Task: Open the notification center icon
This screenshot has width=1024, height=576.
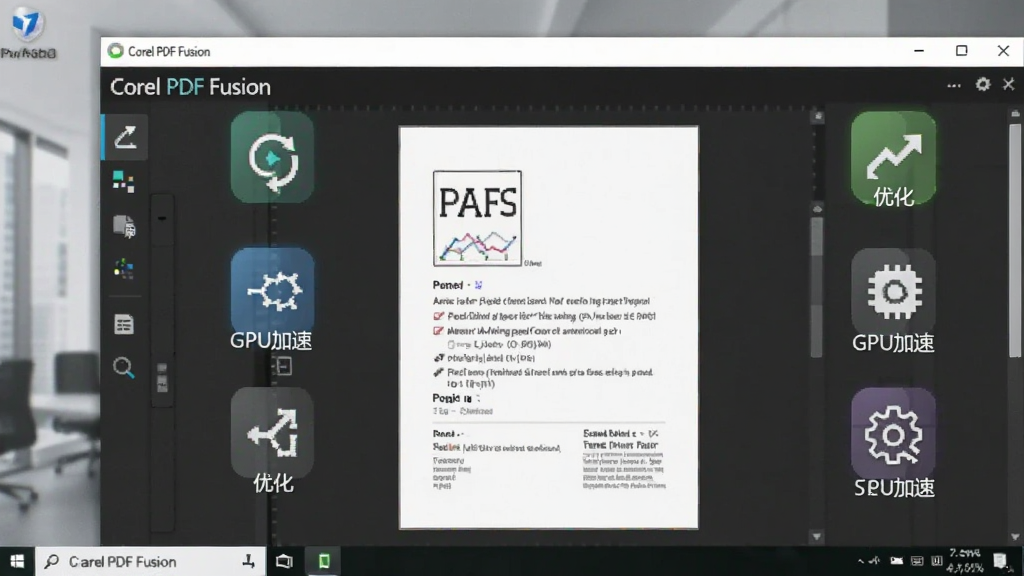Action: (1000, 561)
